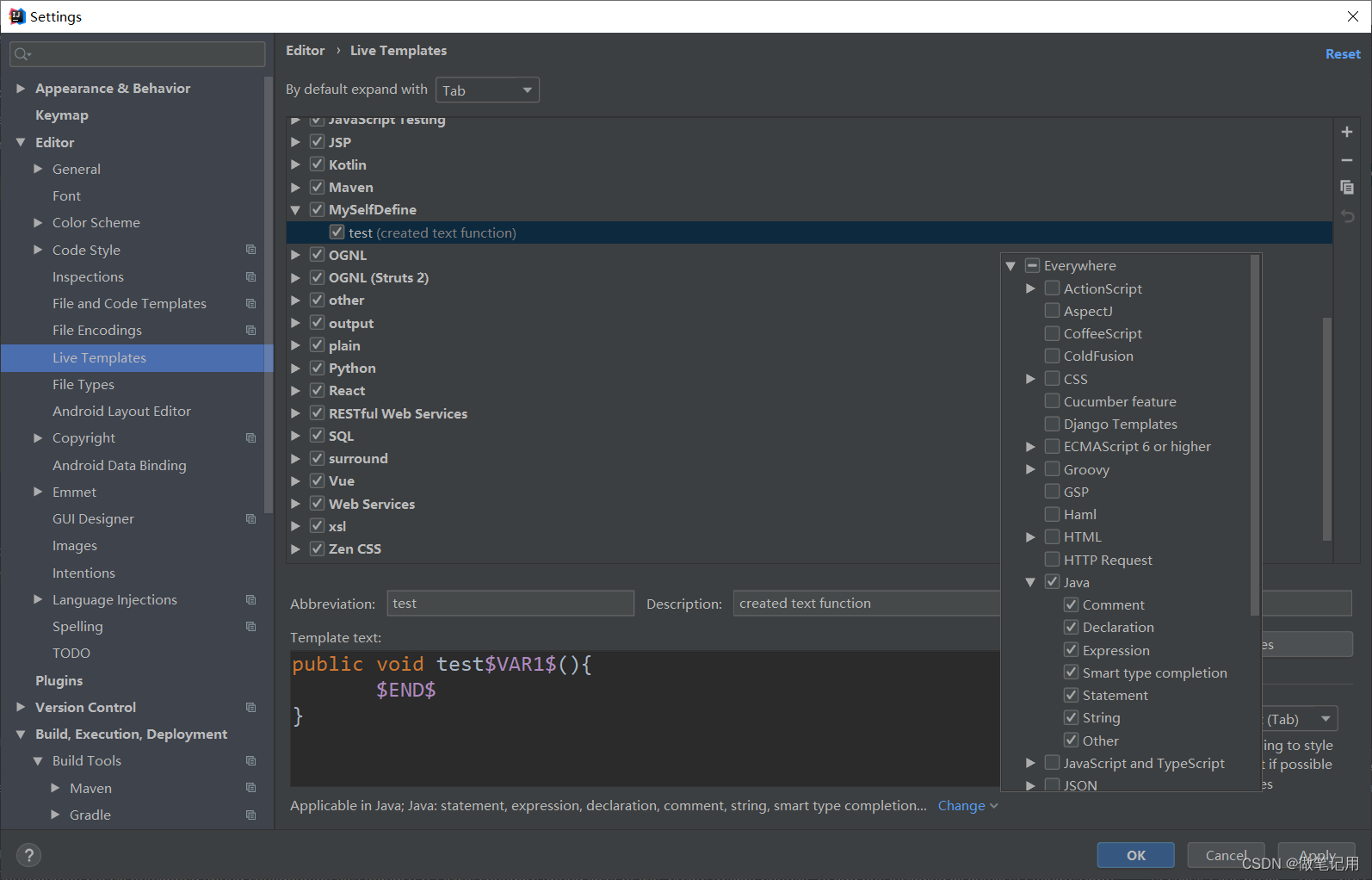Click the Reset link
The height and width of the screenshot is (880, 1372).
(x=1343, y=53)
